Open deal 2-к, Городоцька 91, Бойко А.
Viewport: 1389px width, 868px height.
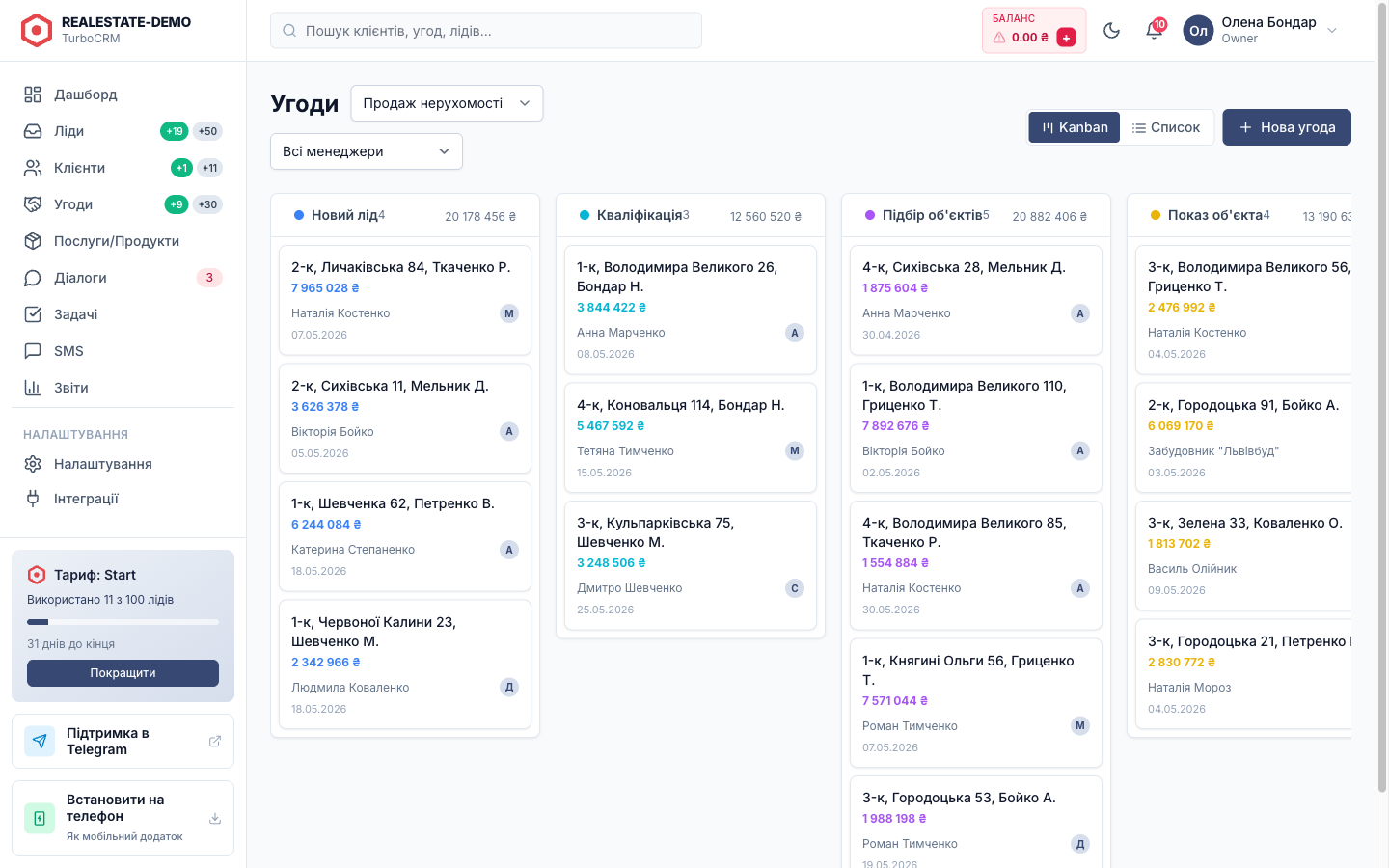click(x=1245, y=438)
